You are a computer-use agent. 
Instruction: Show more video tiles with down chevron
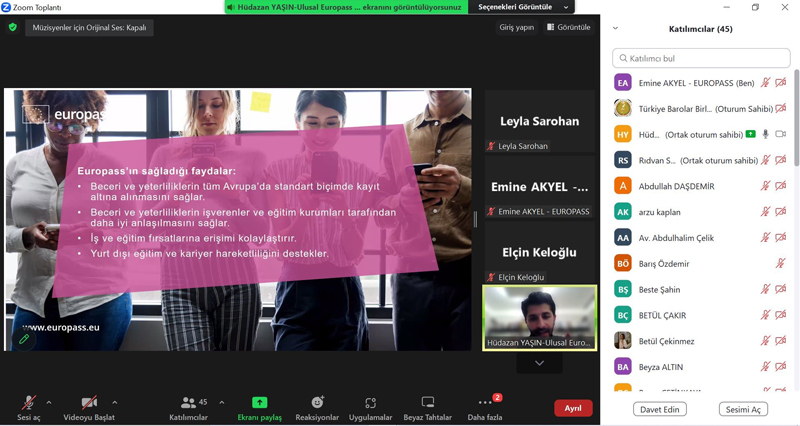click(x=539, y=363)
